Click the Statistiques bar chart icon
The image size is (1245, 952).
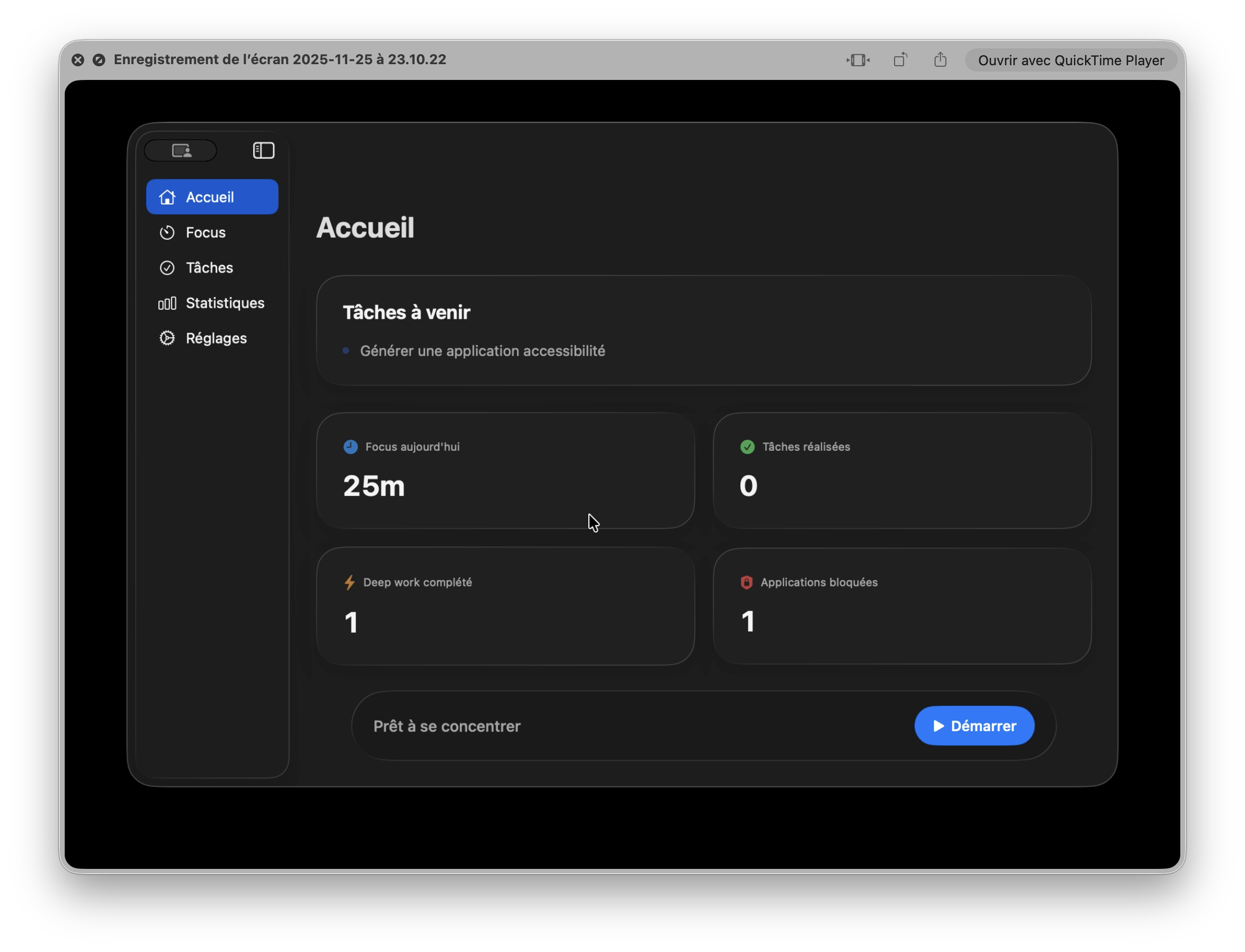[167, 303]
